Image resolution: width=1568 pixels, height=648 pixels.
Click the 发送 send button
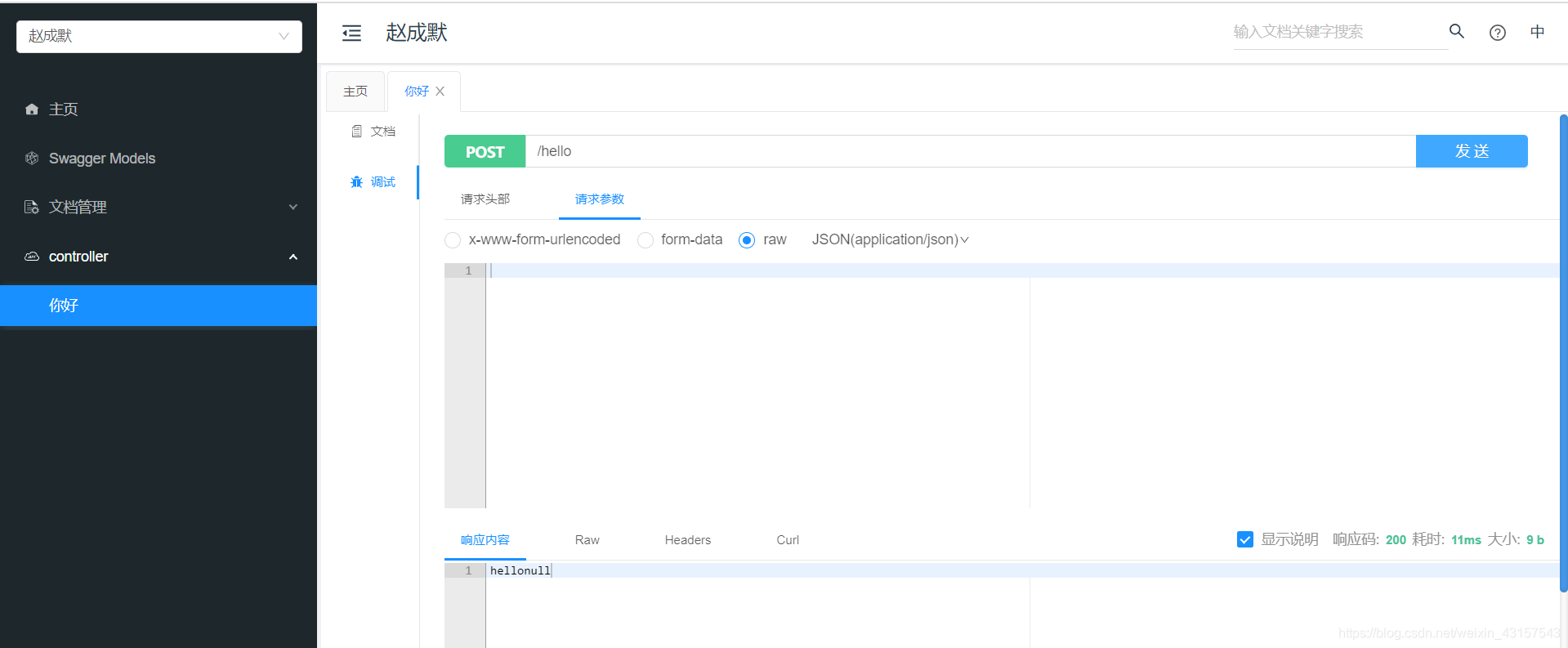(1472, 151)
